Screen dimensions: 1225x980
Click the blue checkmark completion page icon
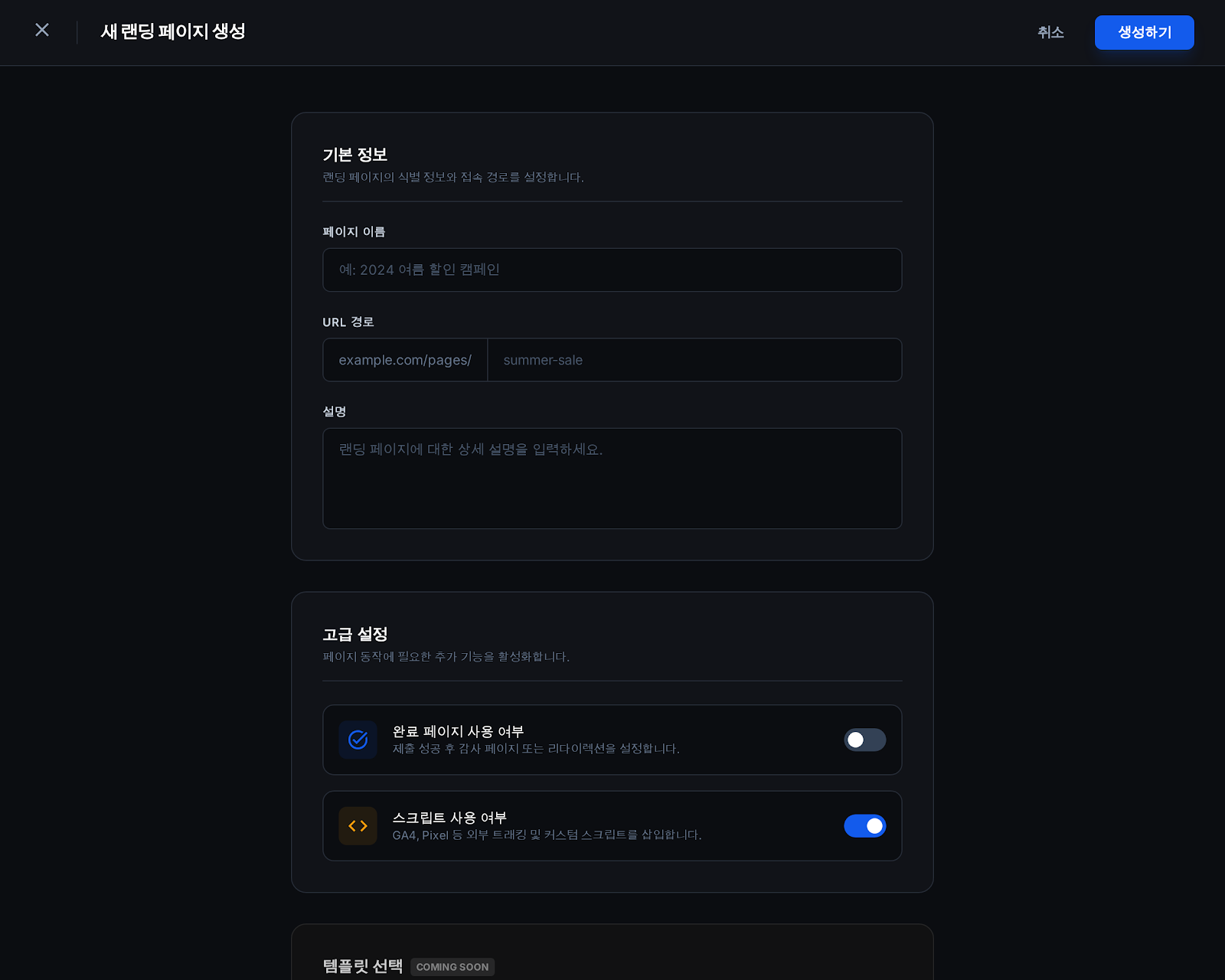[358, 740]
